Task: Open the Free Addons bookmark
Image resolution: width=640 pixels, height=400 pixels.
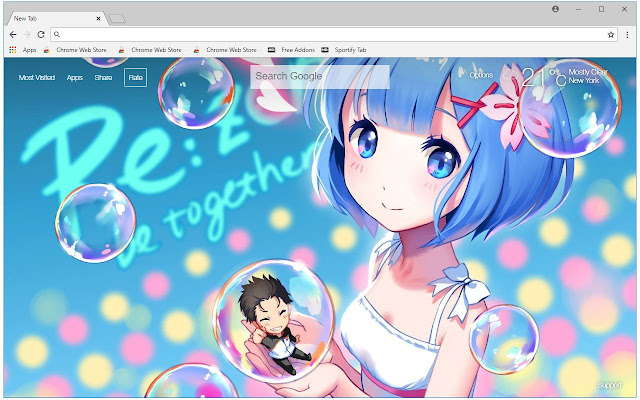Action: [x=291, y=50]
